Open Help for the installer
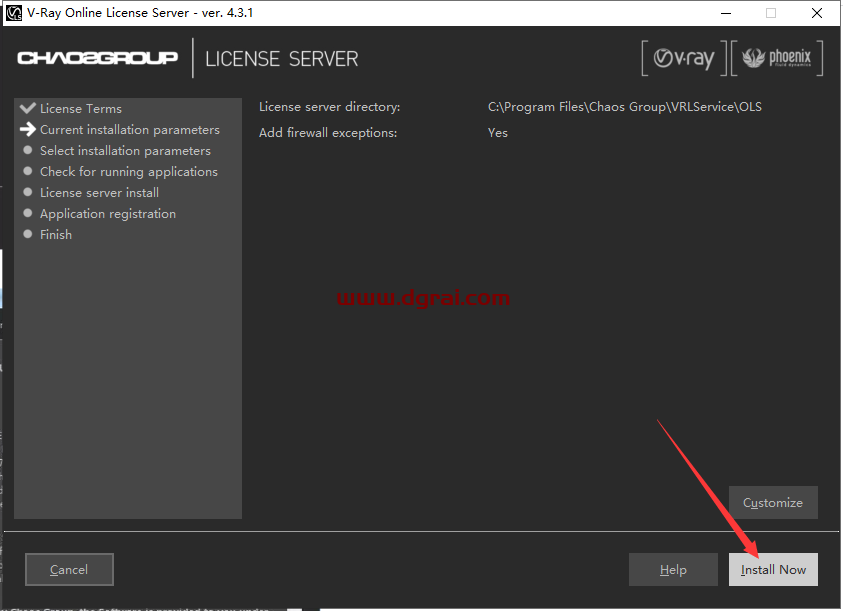Screen dimensions: 843x611 (673, 570)
